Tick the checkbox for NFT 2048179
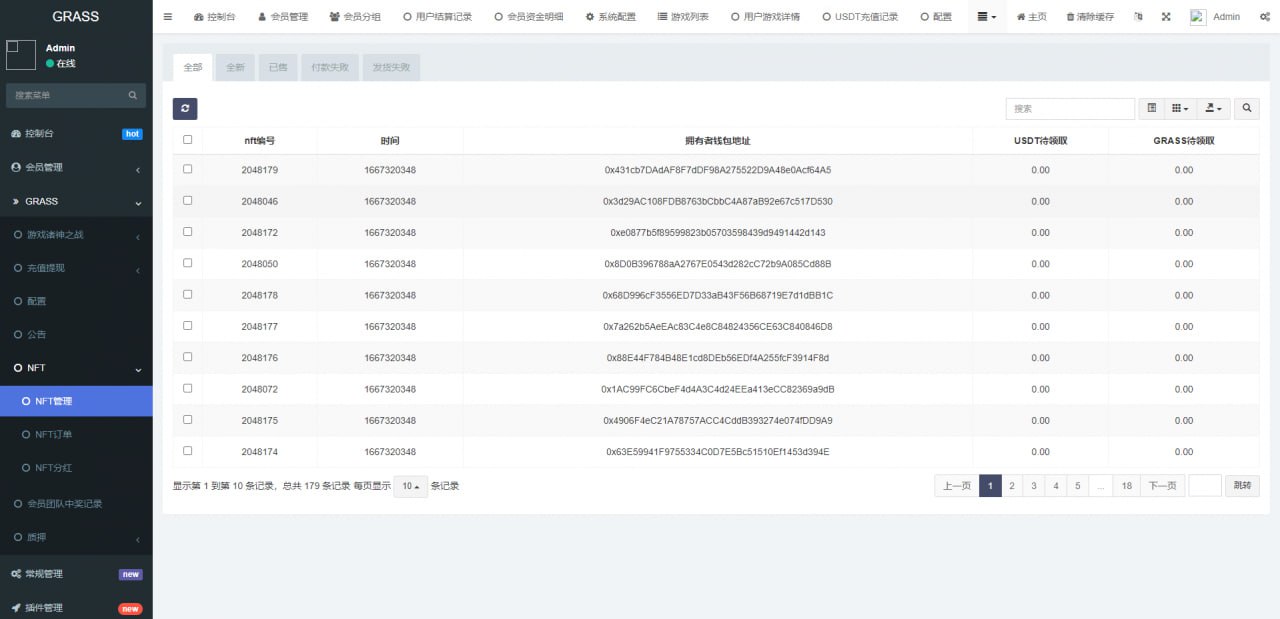The image size is (1280, 619). point(188,170)
